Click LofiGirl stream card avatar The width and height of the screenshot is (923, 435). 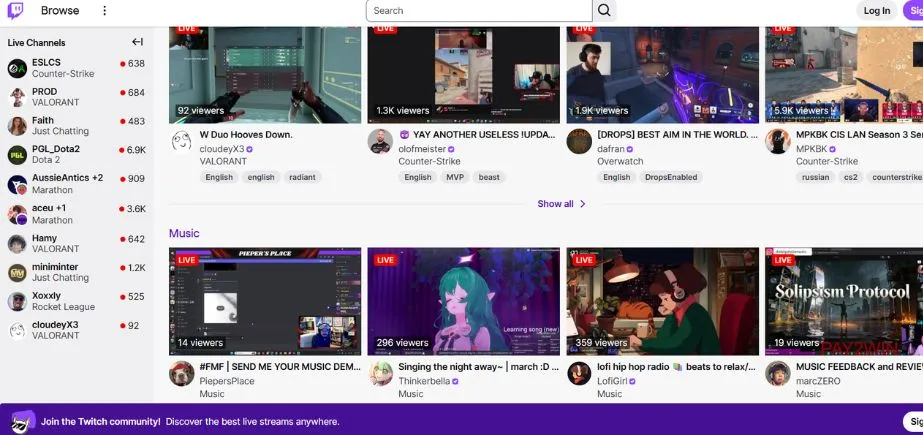[579, 374]
